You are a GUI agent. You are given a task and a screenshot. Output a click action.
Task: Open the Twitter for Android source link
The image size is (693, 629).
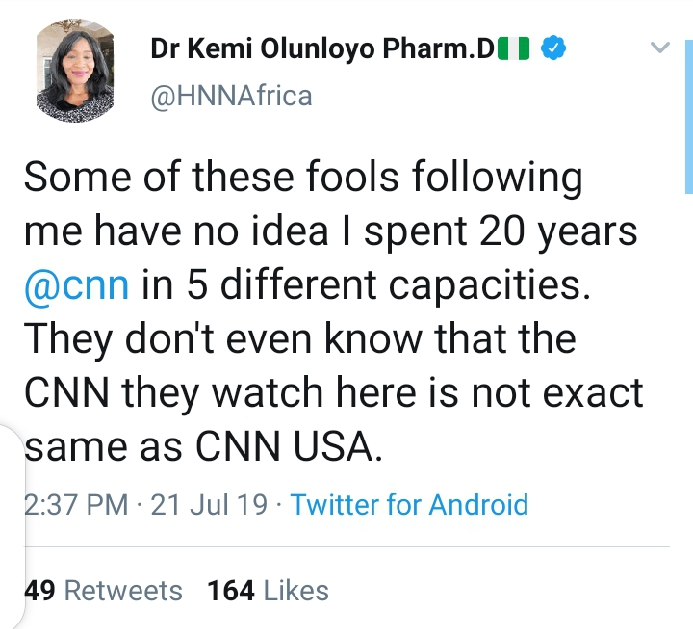tap(408, 504)
